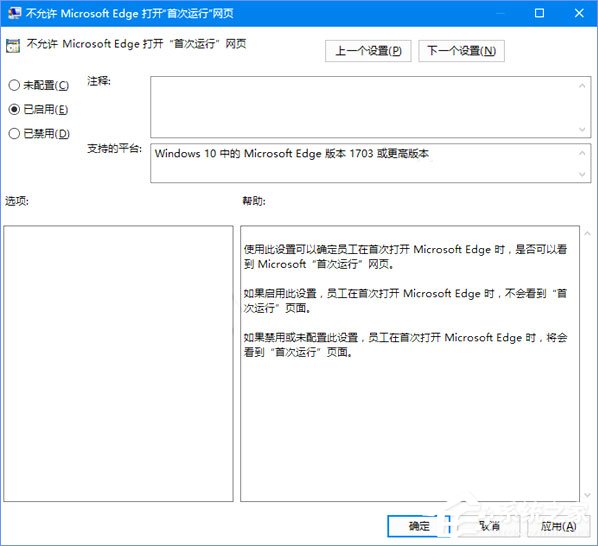Click the policy heading 不允许 Microsoft Edge 打开
This screenshot has height=546, width=598.
tap(136, 44)
